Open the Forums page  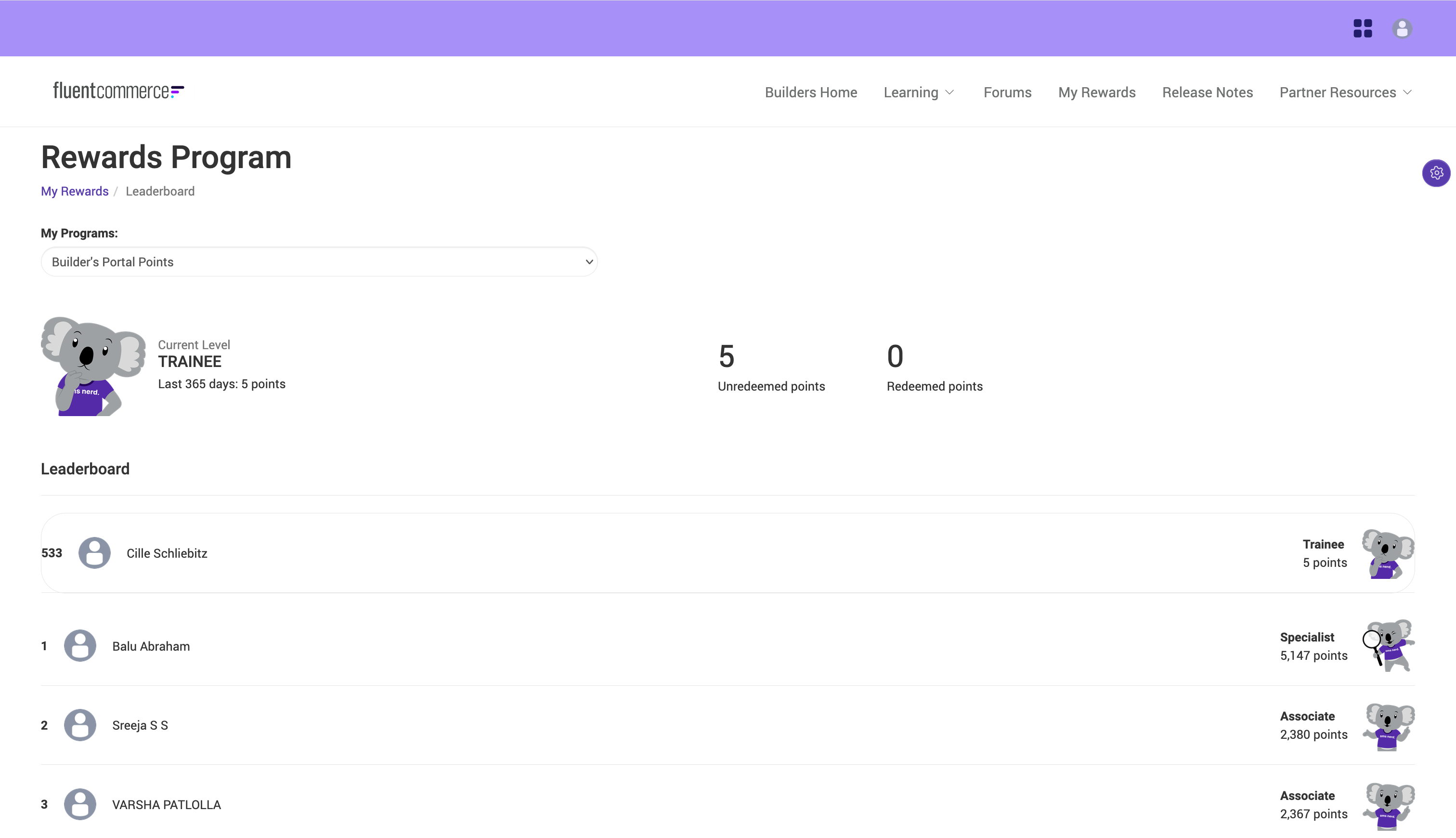1007,92
